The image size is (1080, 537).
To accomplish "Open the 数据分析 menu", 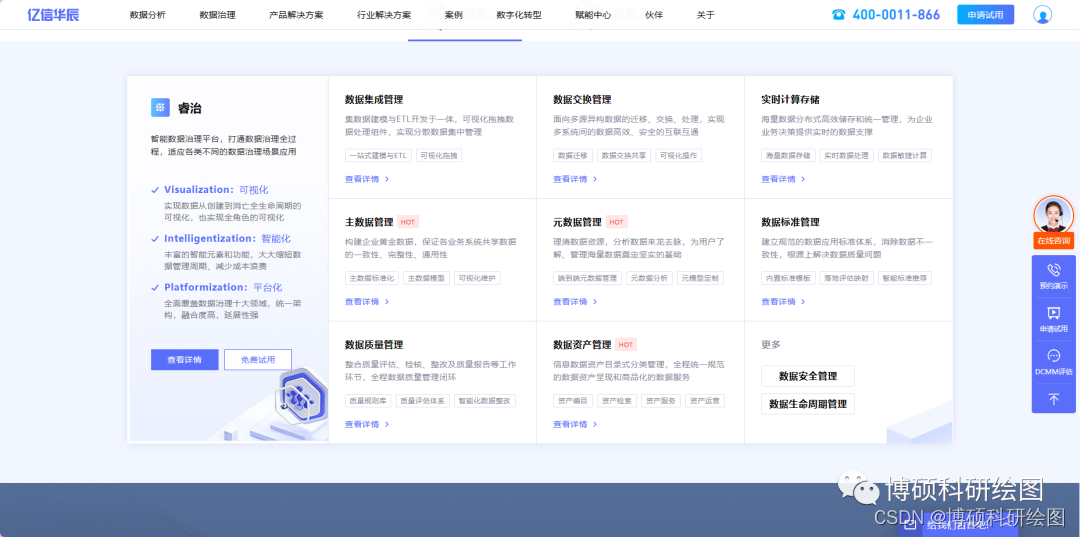I will click(147, 15).
